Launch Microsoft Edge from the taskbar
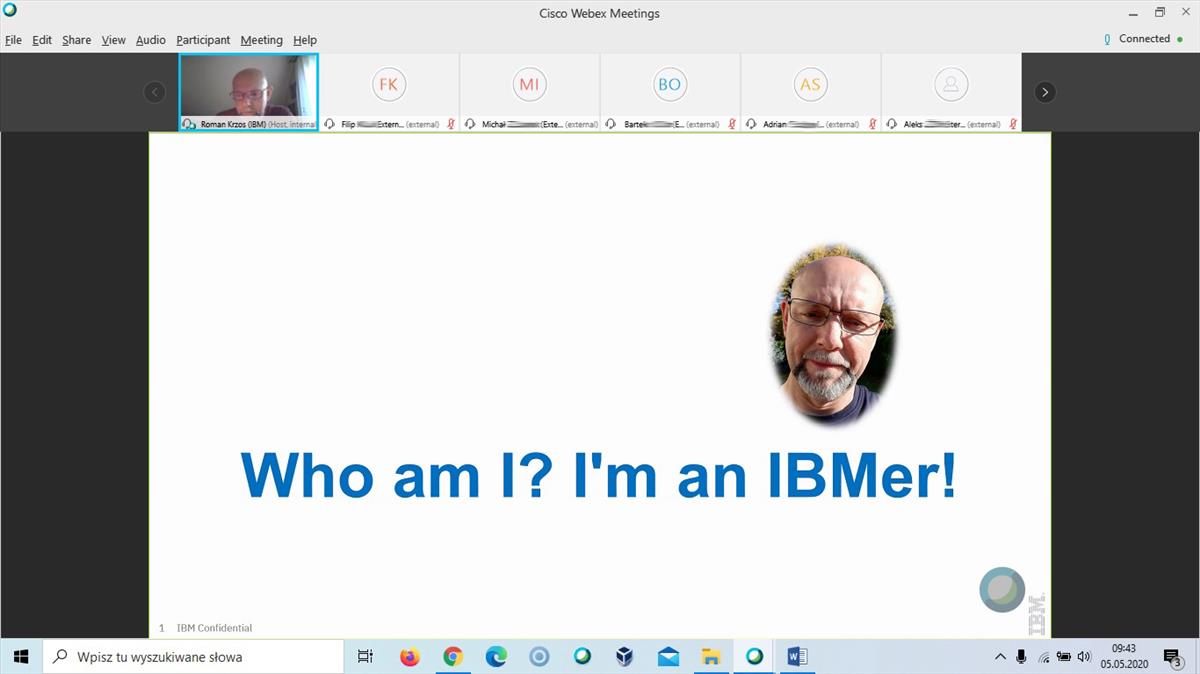1200x674 pixels. [496, 656]
